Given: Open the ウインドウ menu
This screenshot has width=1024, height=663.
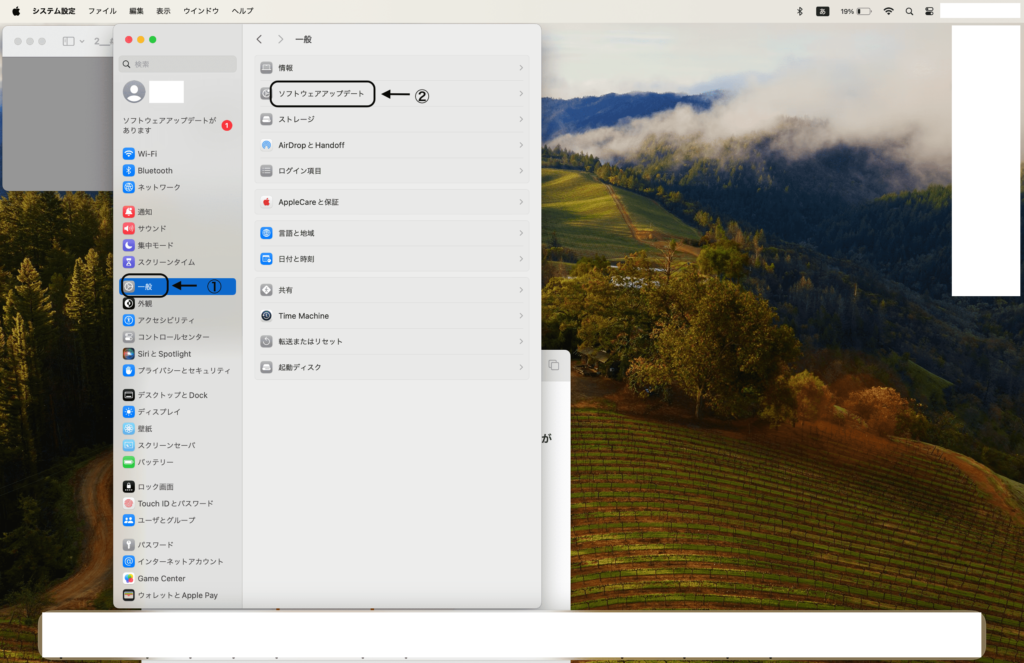Looking at the screenshot, I should (x=201, y=11).
